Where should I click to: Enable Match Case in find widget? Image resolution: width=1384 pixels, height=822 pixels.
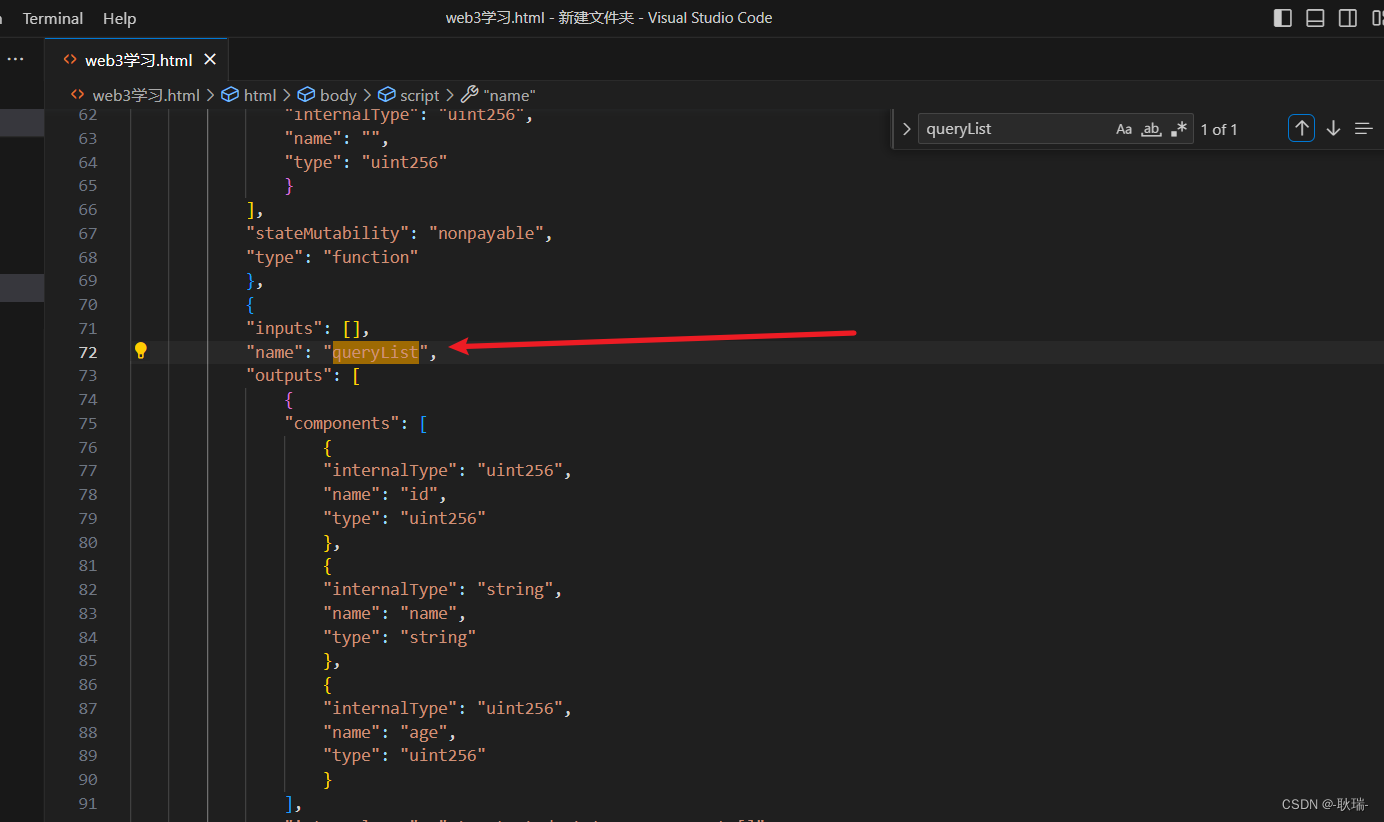point(1124,129)
